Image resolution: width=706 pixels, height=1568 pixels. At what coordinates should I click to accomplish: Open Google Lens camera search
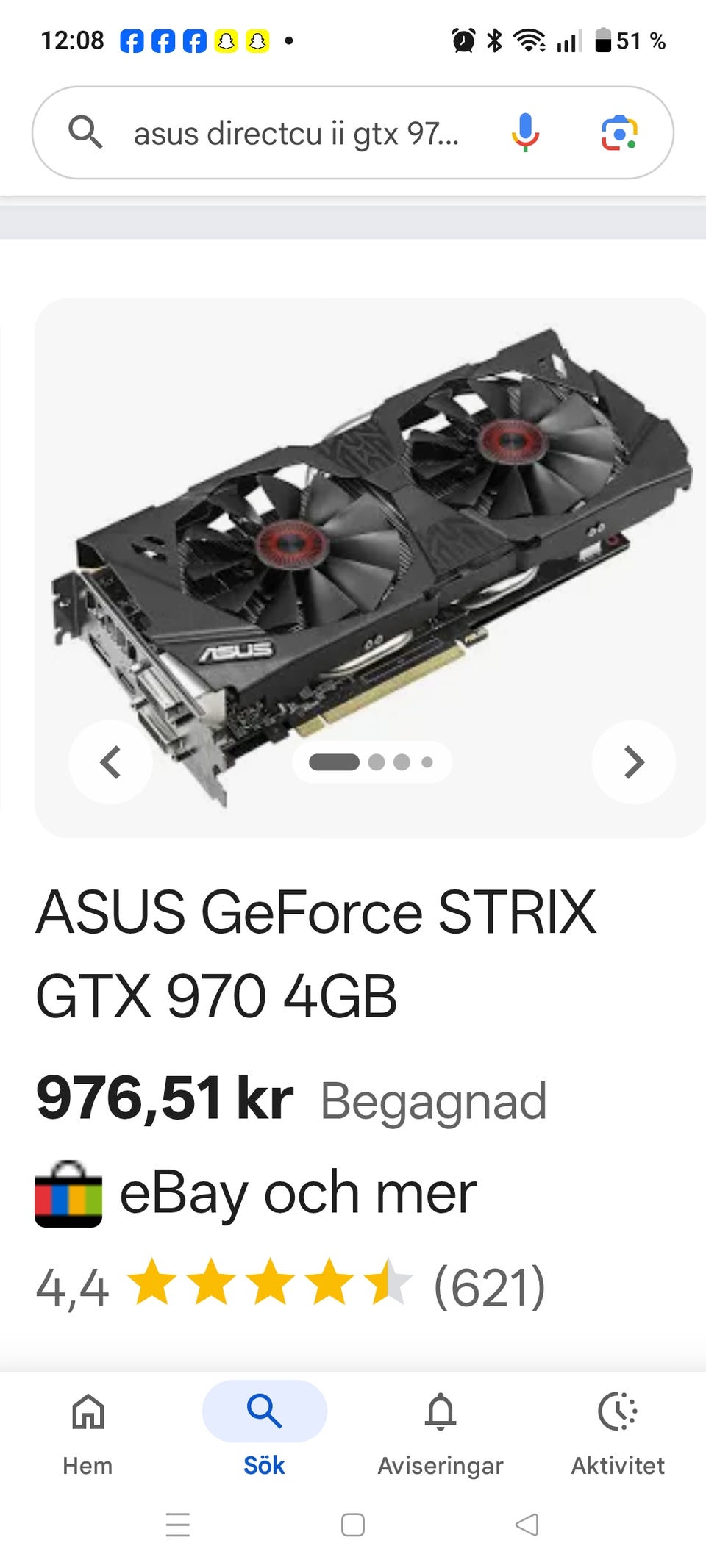619,133
